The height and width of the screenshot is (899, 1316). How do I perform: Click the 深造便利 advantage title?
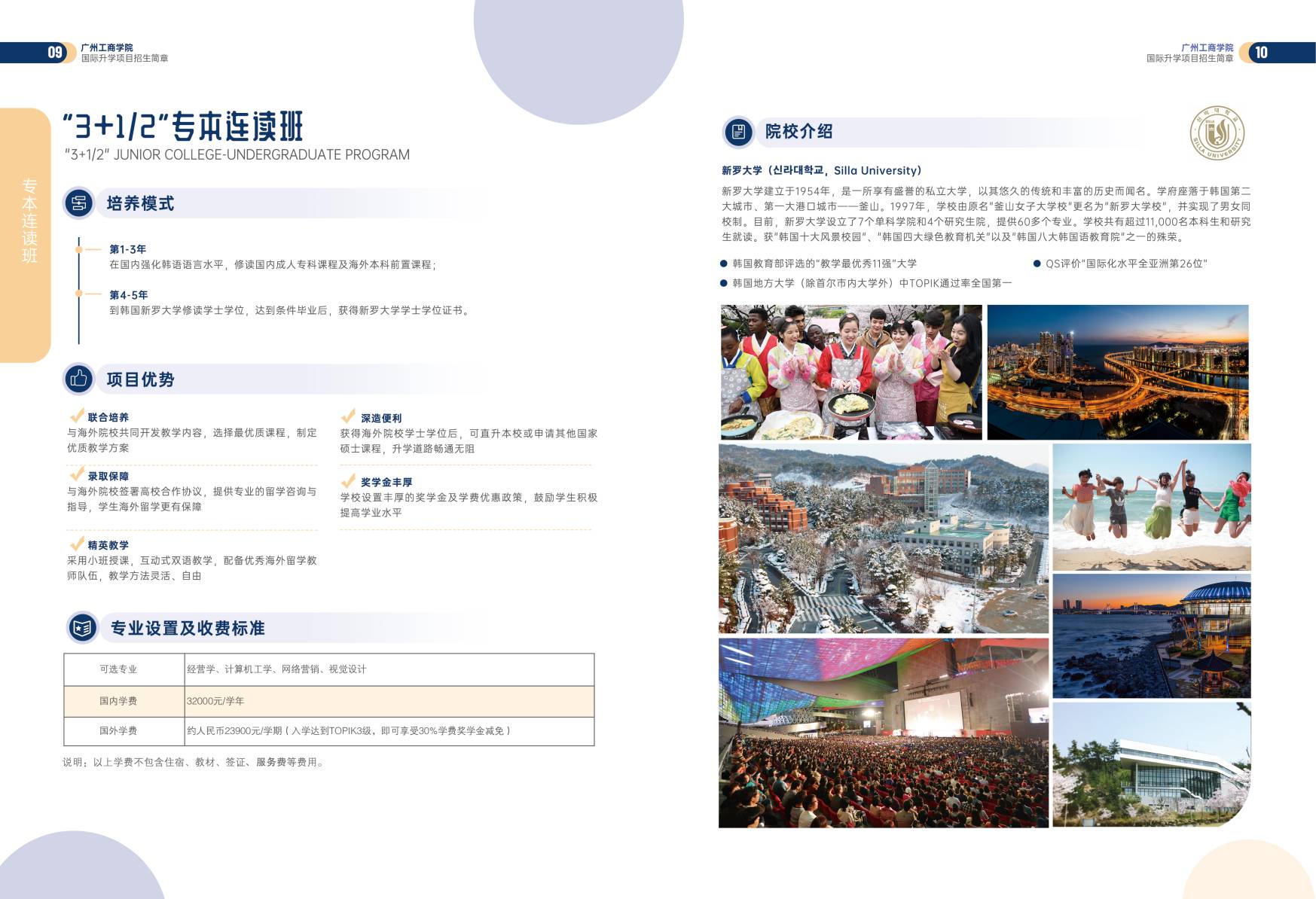point(381,418)
